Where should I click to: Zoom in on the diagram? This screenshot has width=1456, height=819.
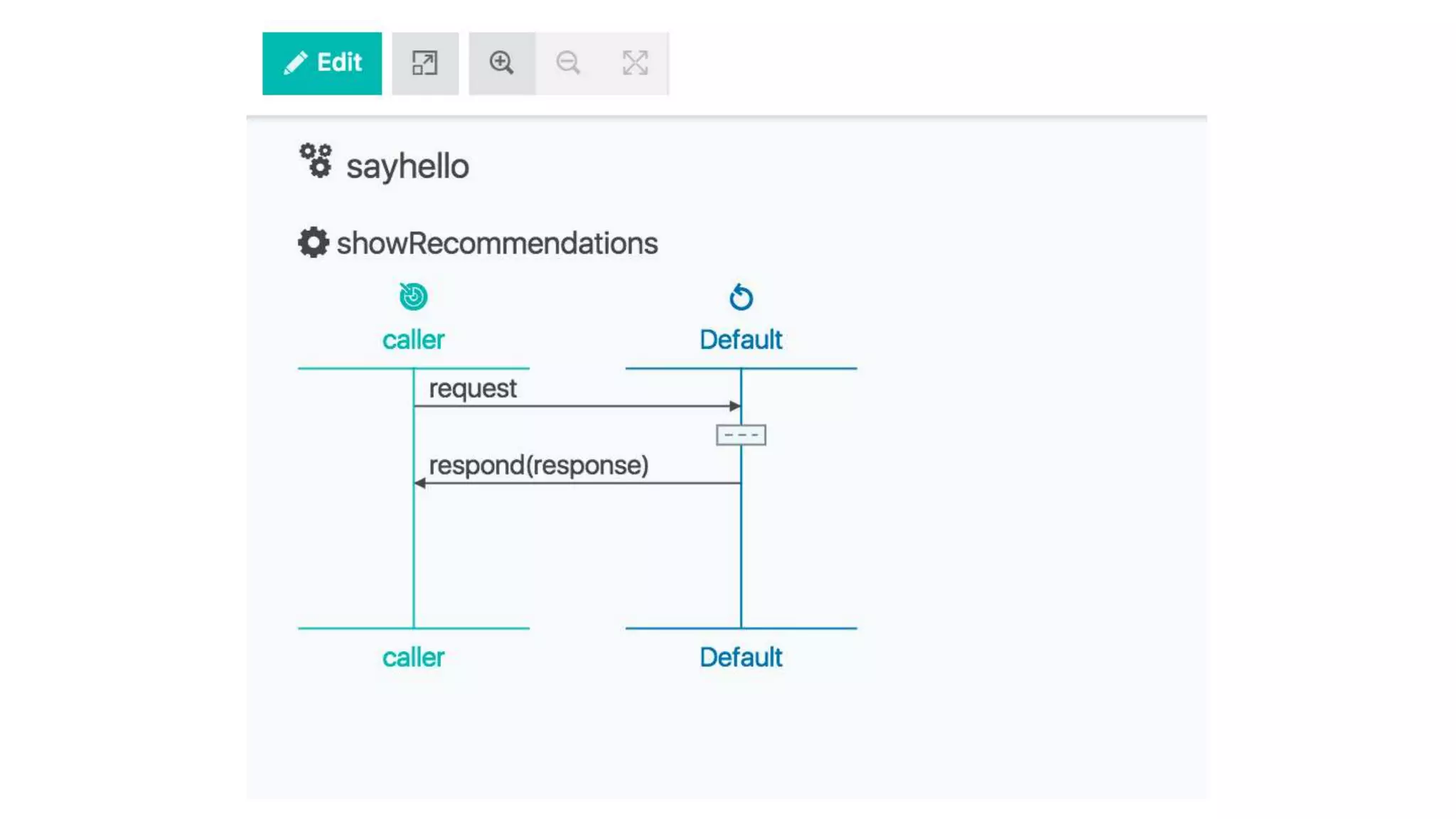point(501,63)
